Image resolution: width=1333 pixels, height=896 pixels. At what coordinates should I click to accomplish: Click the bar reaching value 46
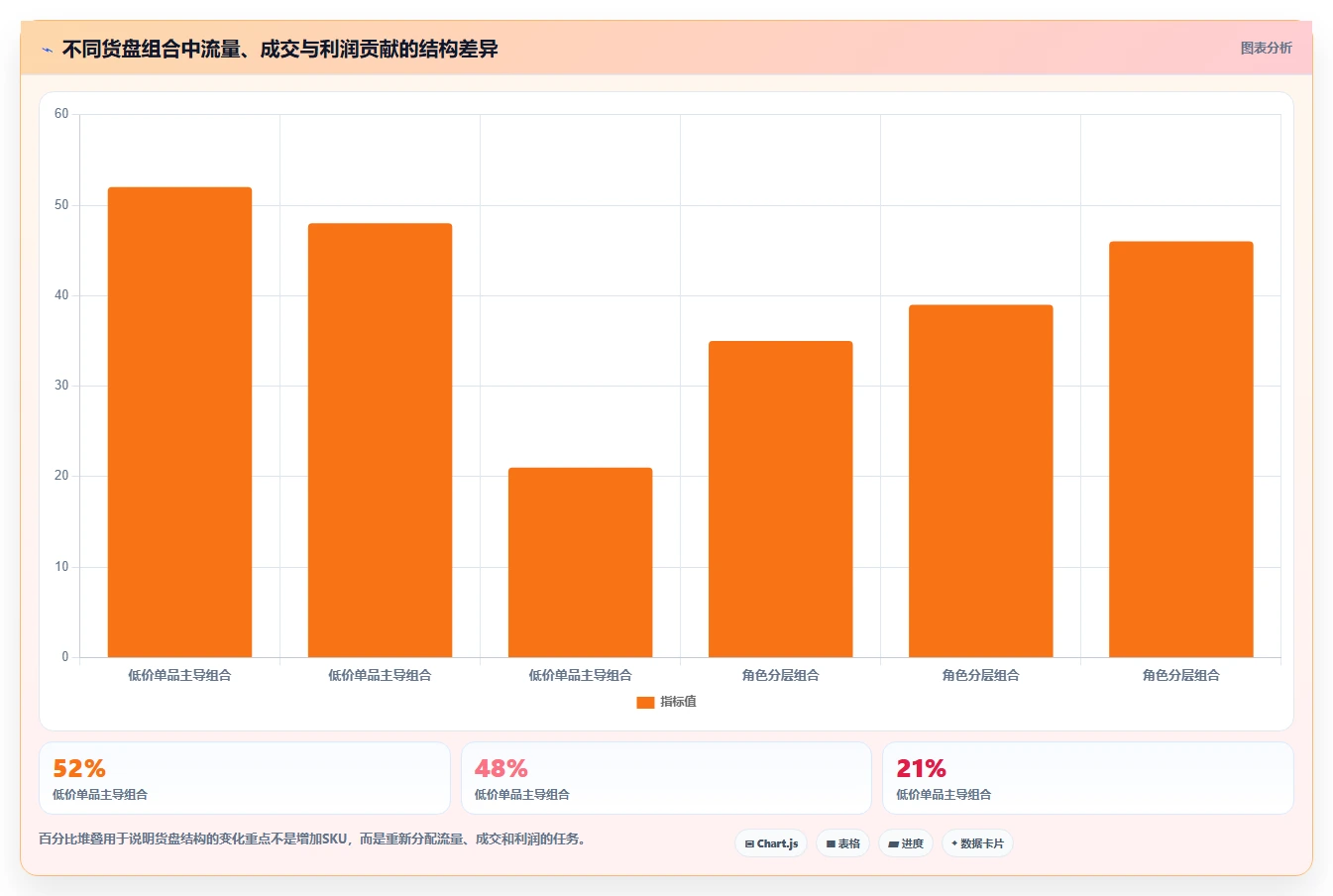[1180, 449]
